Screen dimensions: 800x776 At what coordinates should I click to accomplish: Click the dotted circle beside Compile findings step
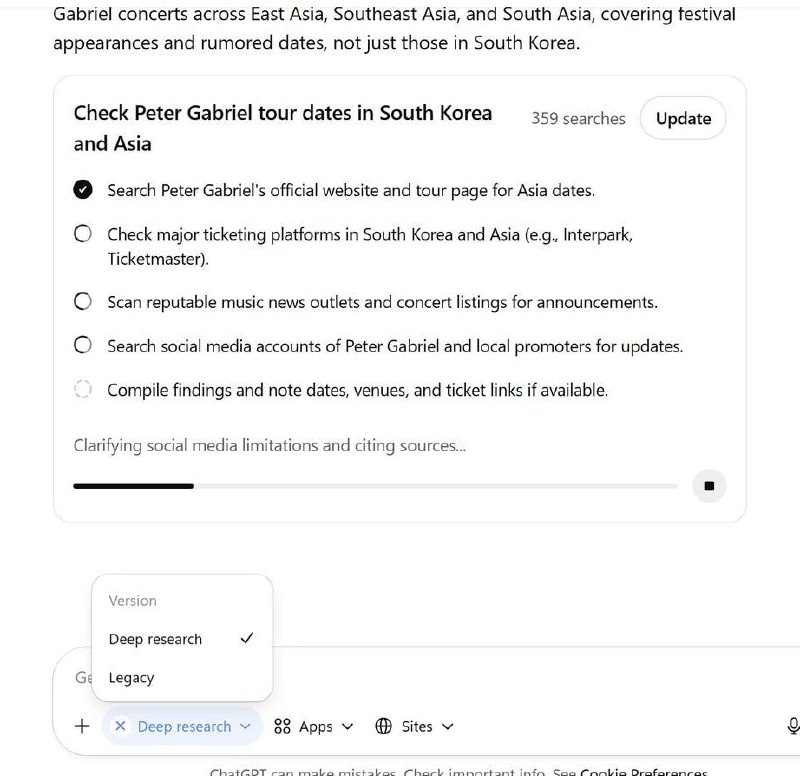pos(83,390)
